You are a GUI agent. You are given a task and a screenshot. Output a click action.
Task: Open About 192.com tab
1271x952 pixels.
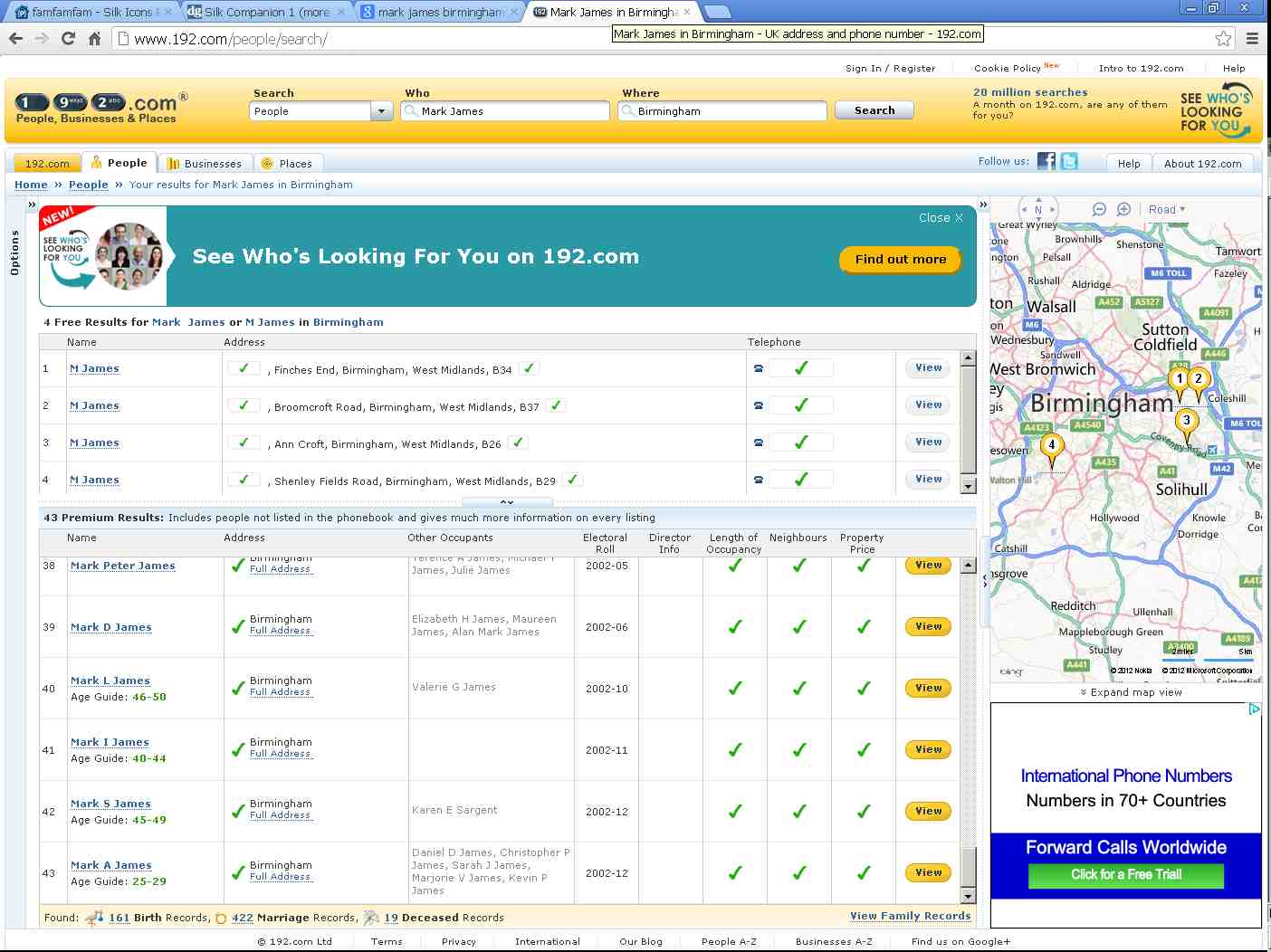pyautogui.click(x=1203, y=164)
